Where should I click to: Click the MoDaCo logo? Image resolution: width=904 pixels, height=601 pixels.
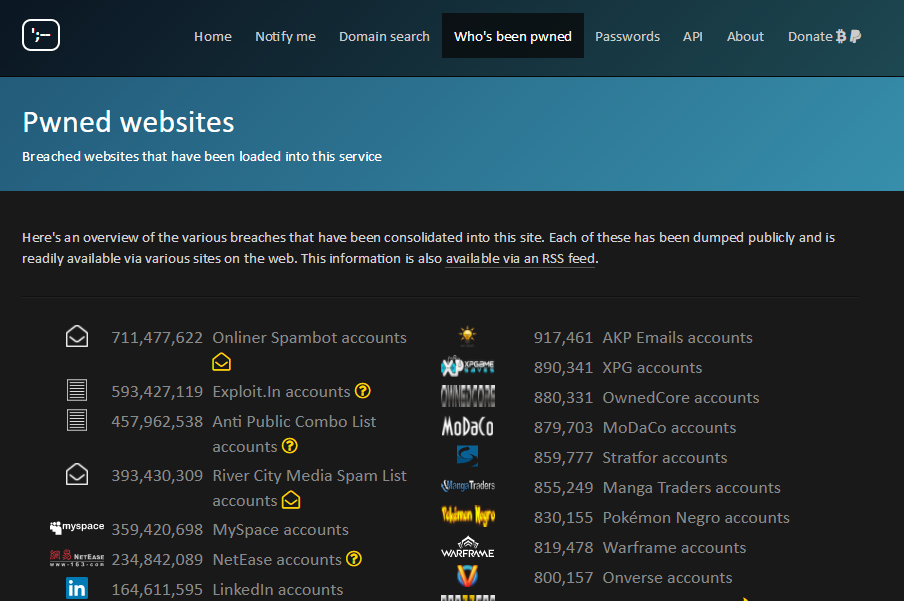pyautogui.click(x=467, y=427)
